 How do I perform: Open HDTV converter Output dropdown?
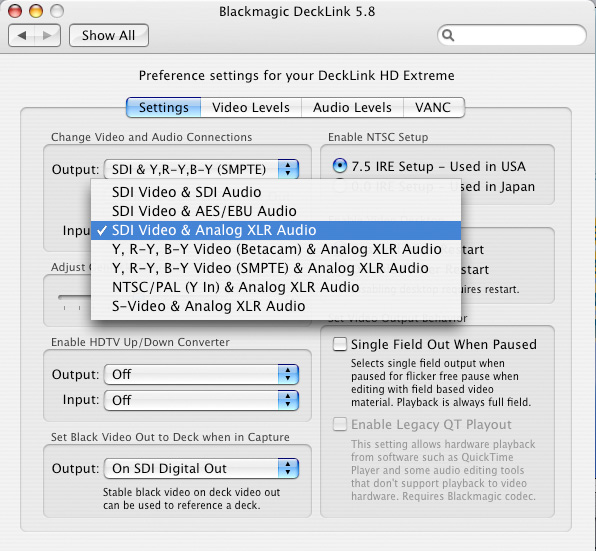(x=201, y=374)
